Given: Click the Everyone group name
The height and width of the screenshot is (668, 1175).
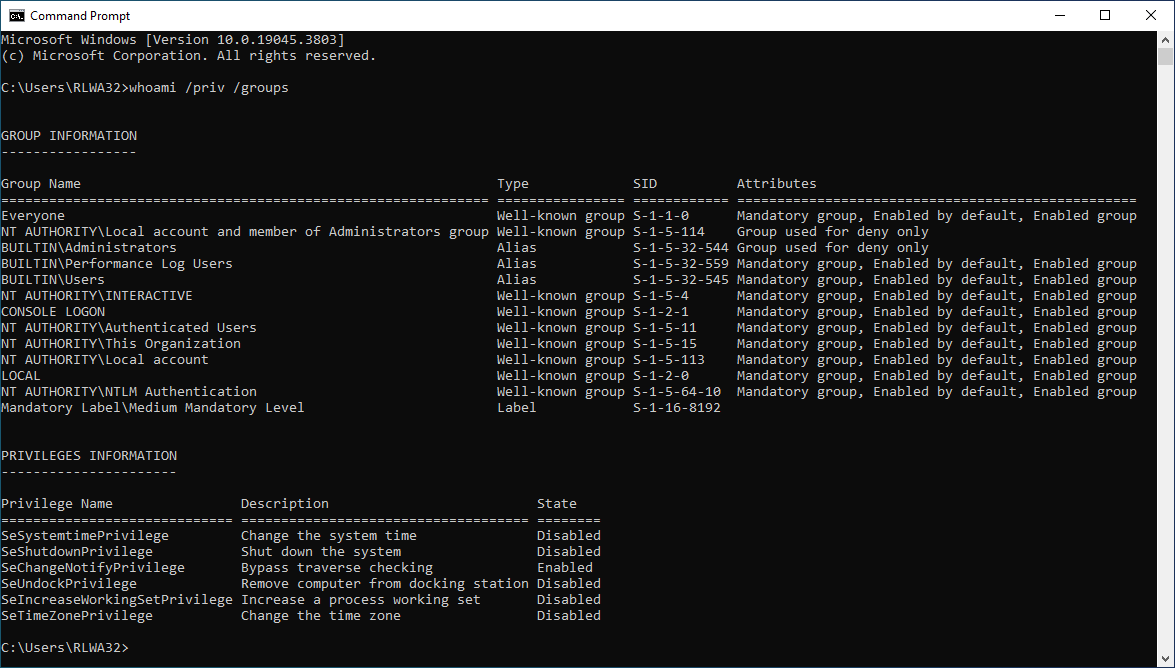Looking at the screenshot, I should coord(33,215).
